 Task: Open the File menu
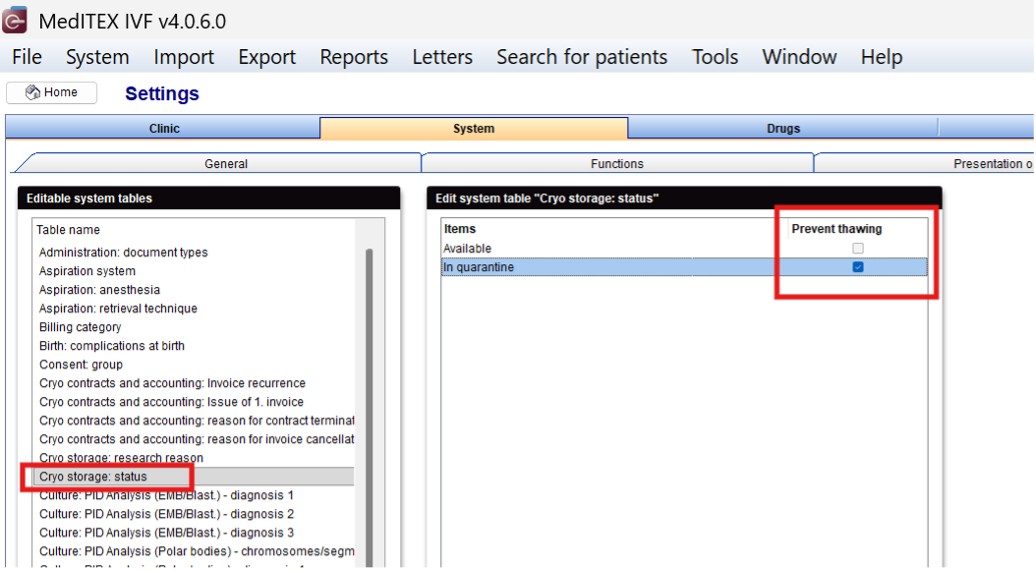pyautogui.click(x=27, y=57)
